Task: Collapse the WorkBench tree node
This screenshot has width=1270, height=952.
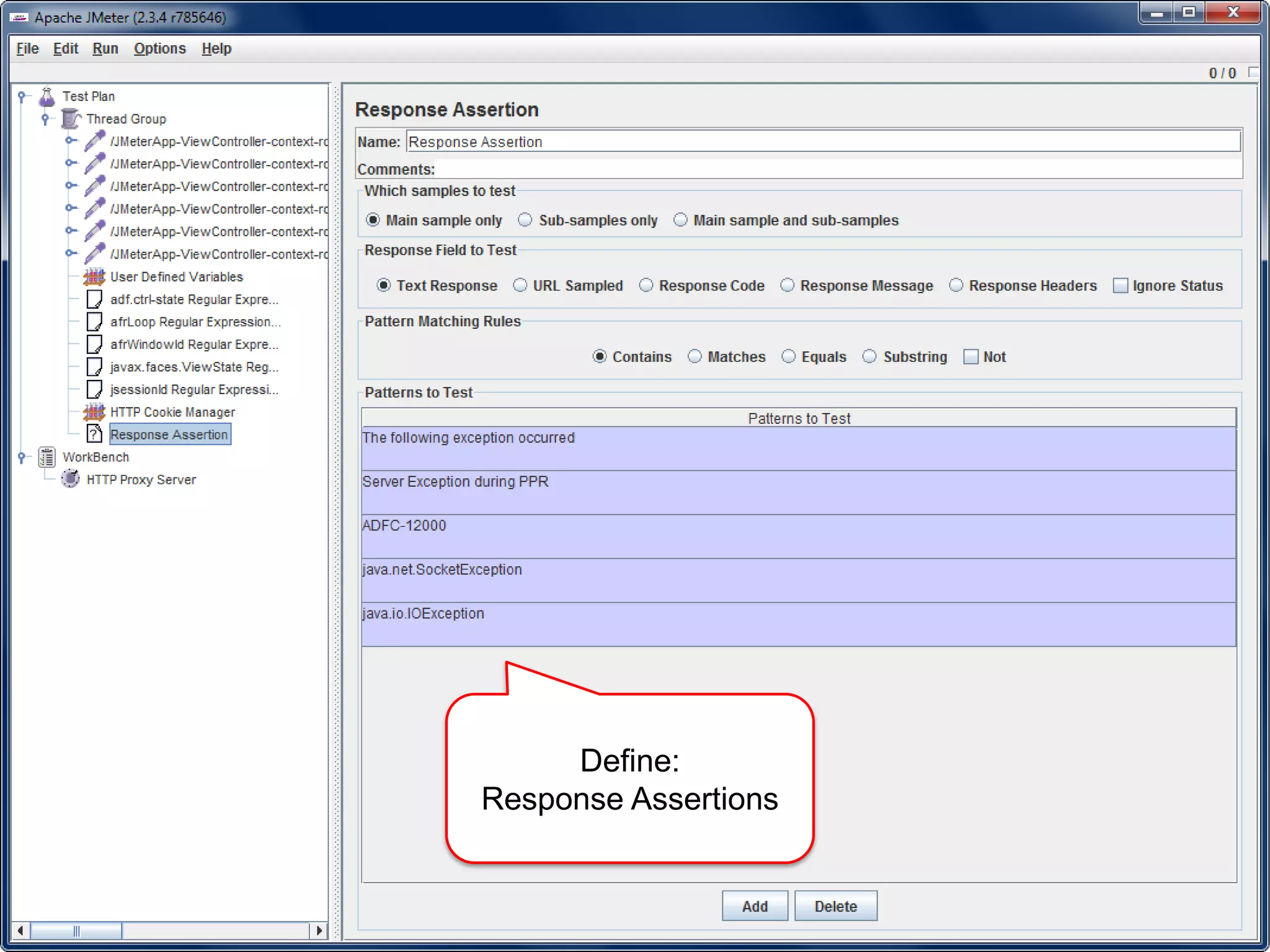Action: (x=22, y=457)
